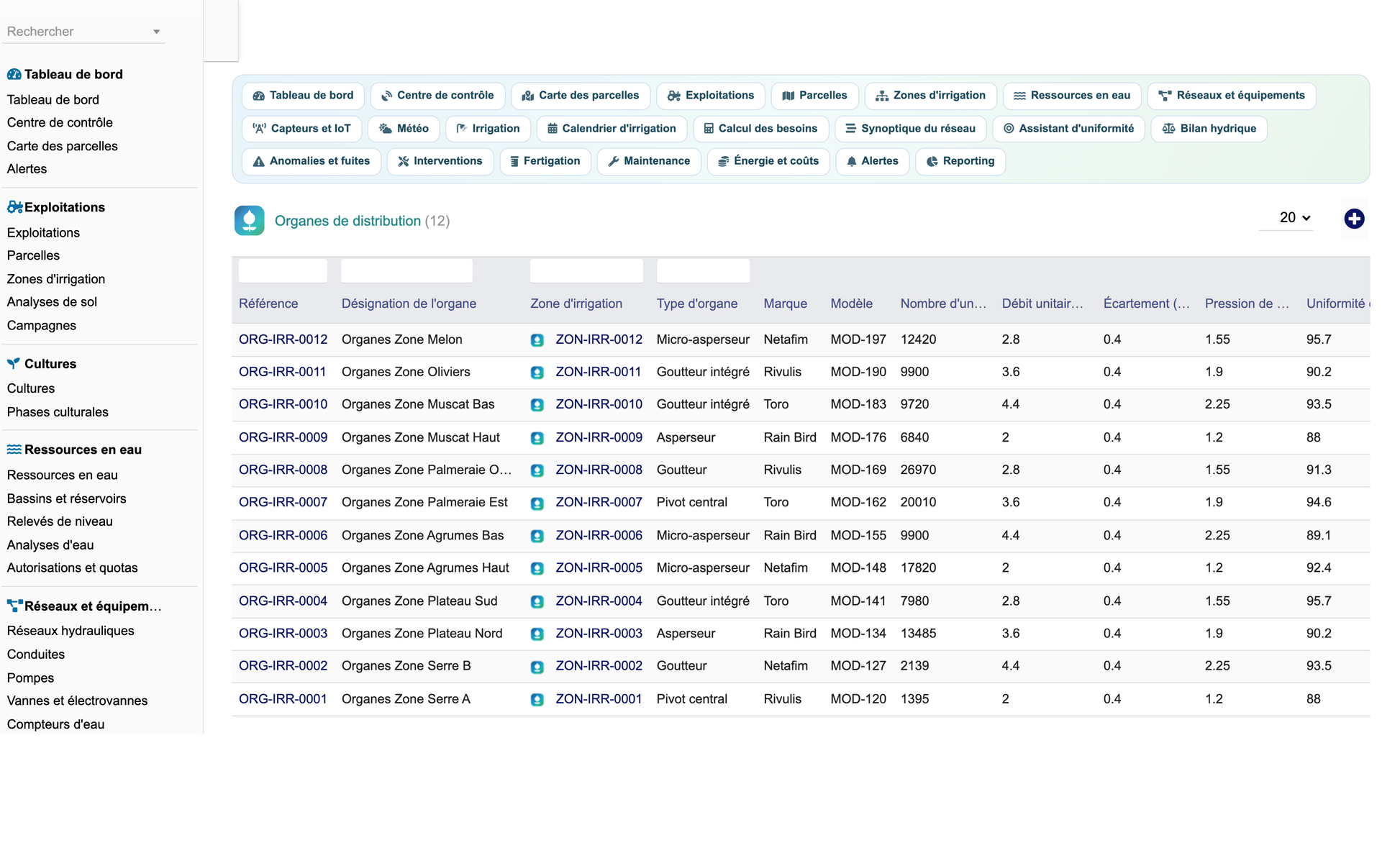Open Assistant d'uniformité navigation item
Screen dimensions: 1400x866
click(1068, 129)
